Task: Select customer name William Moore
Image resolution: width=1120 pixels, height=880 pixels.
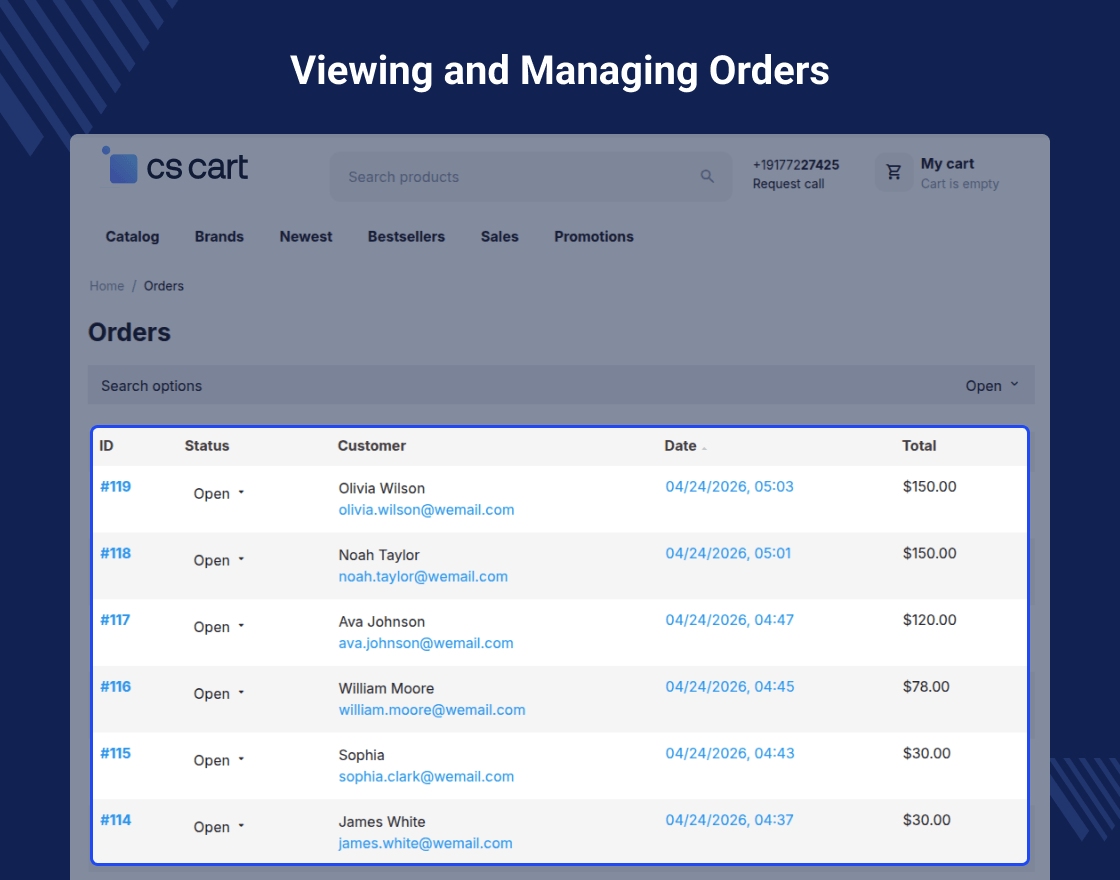Action: click(386, 689)
